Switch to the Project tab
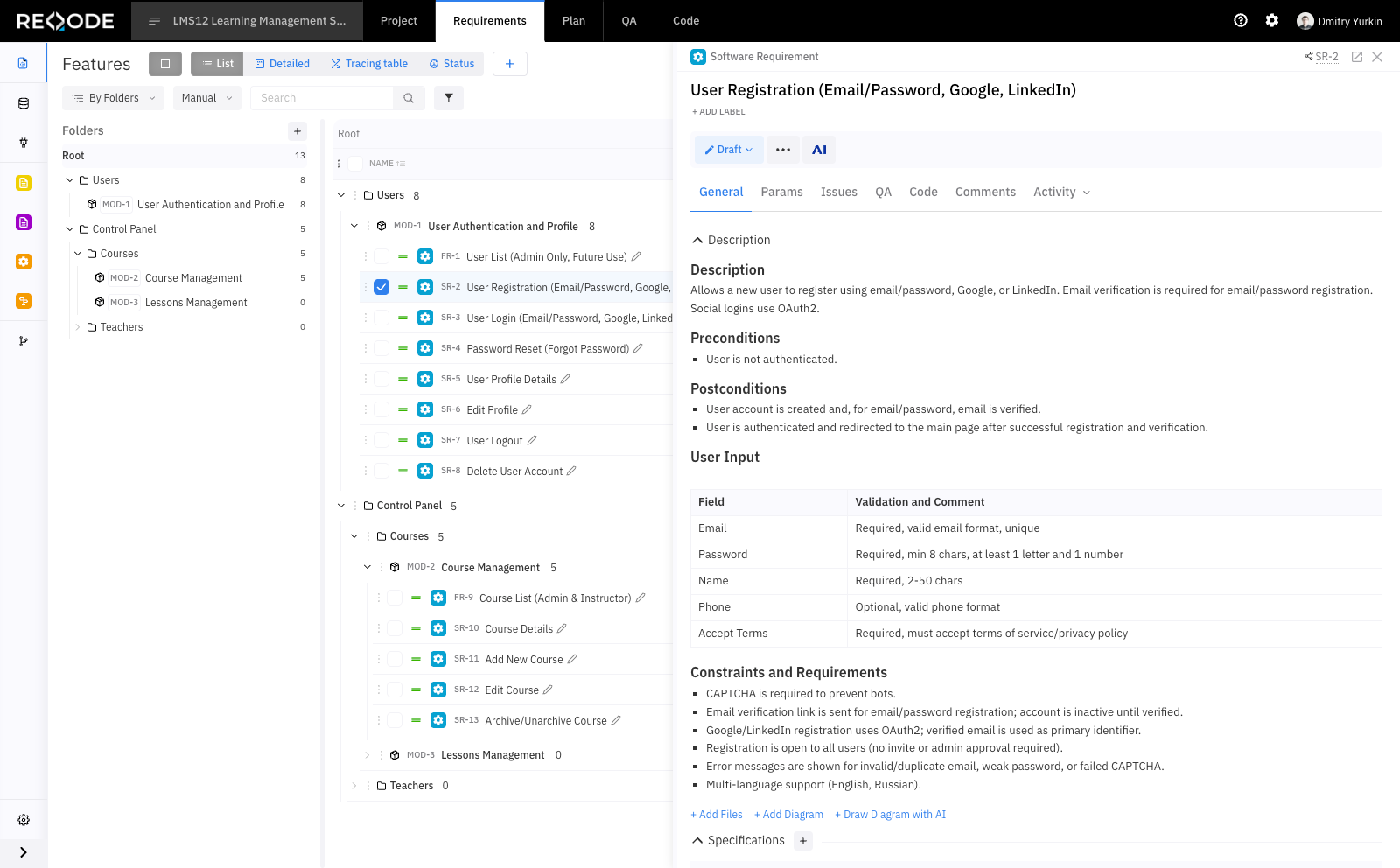The image size is (1400, 868). click(x=399, y=21)
